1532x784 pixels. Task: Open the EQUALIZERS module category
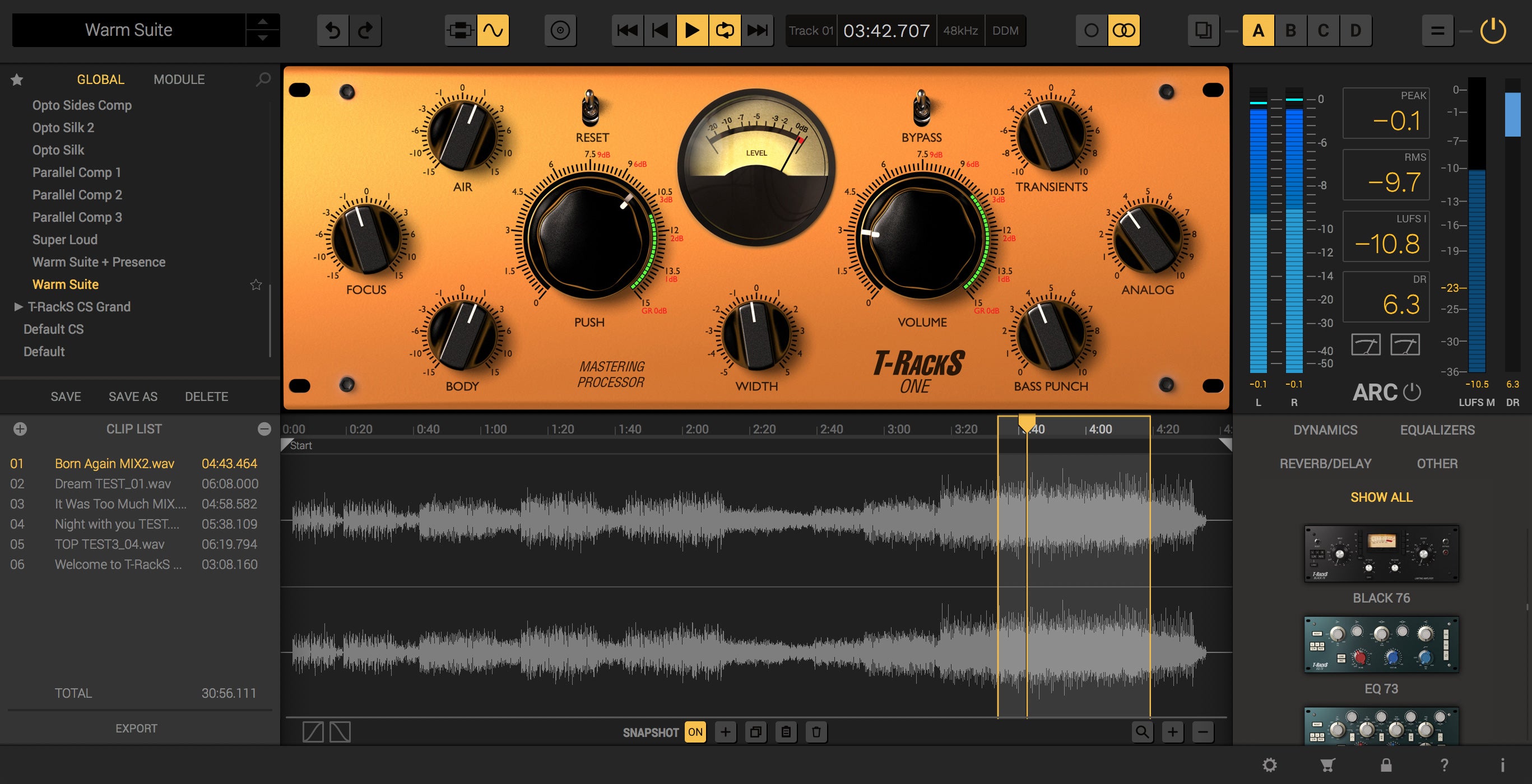coord(1437,430)
